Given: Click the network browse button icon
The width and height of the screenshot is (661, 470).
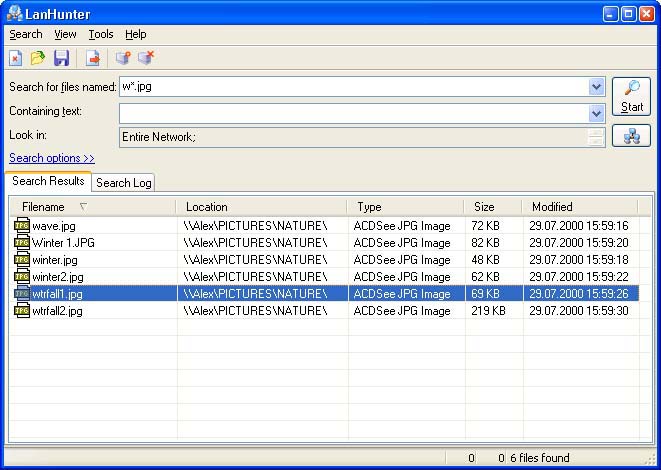Looking at the screenshot, I should click(x=631, y=136).
